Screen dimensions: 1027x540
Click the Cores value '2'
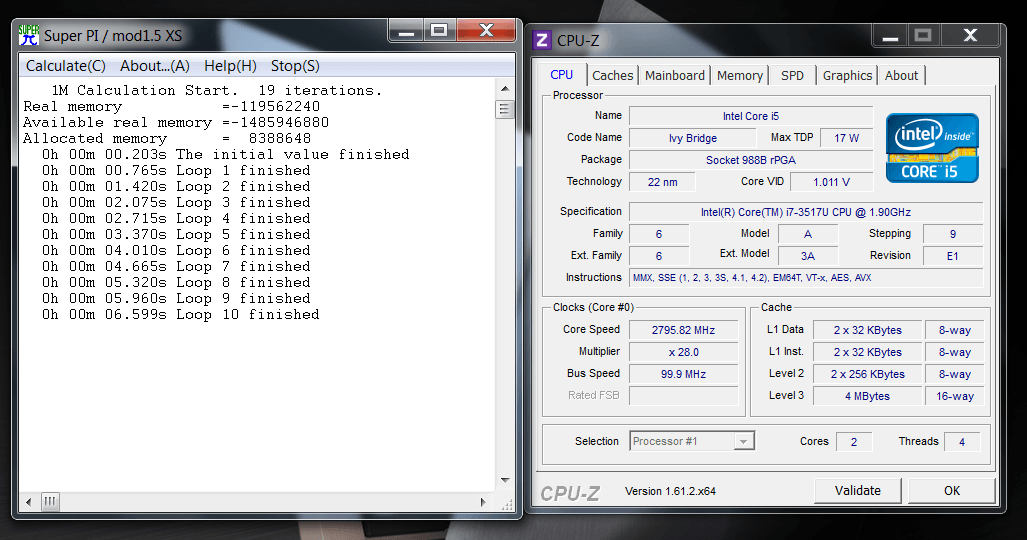[853, 442]
